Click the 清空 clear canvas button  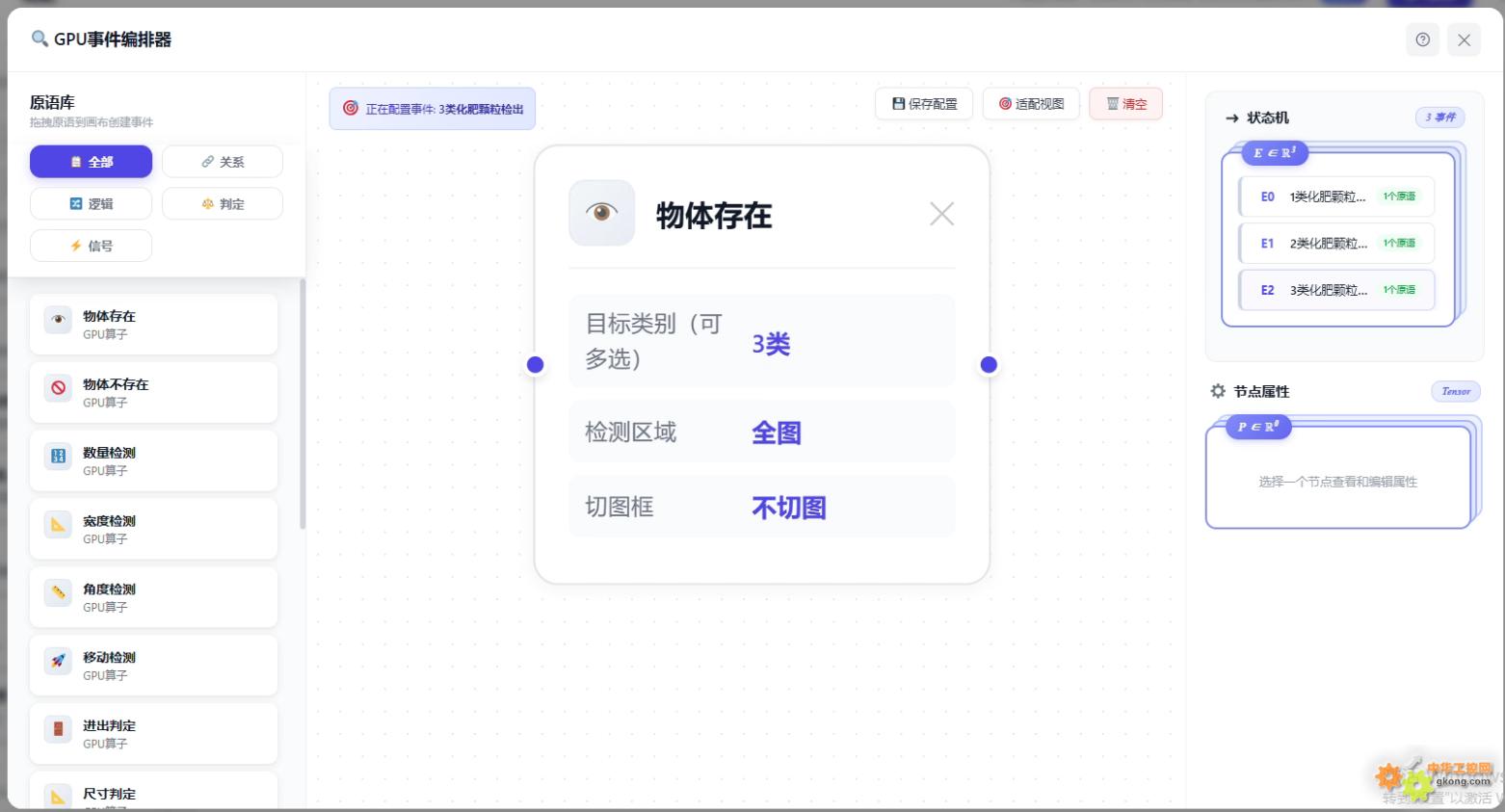1125,104
